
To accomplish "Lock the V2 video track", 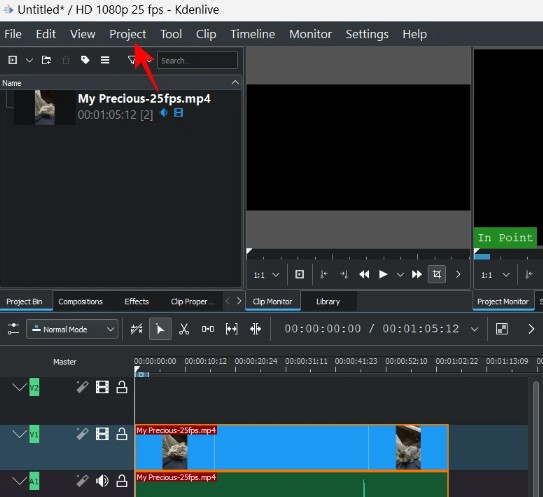I will pyautogui.click(x=122, y=387).
